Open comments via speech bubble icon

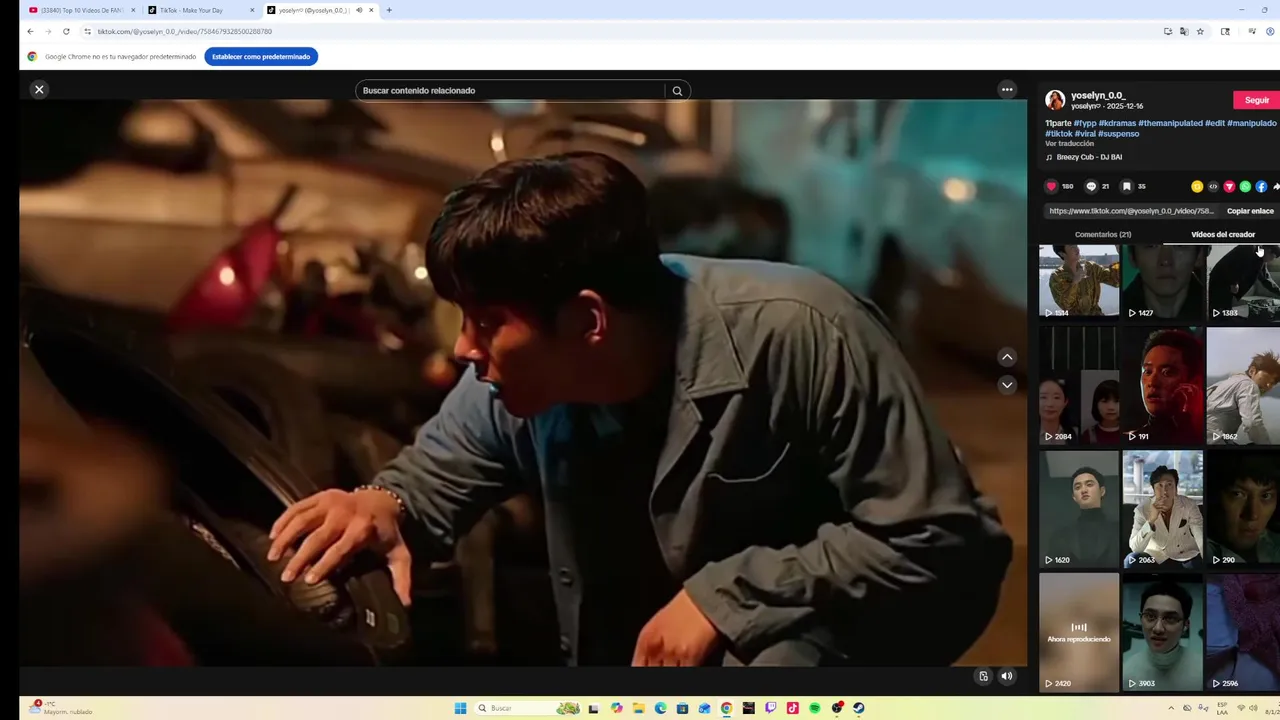coord(1091,186)
